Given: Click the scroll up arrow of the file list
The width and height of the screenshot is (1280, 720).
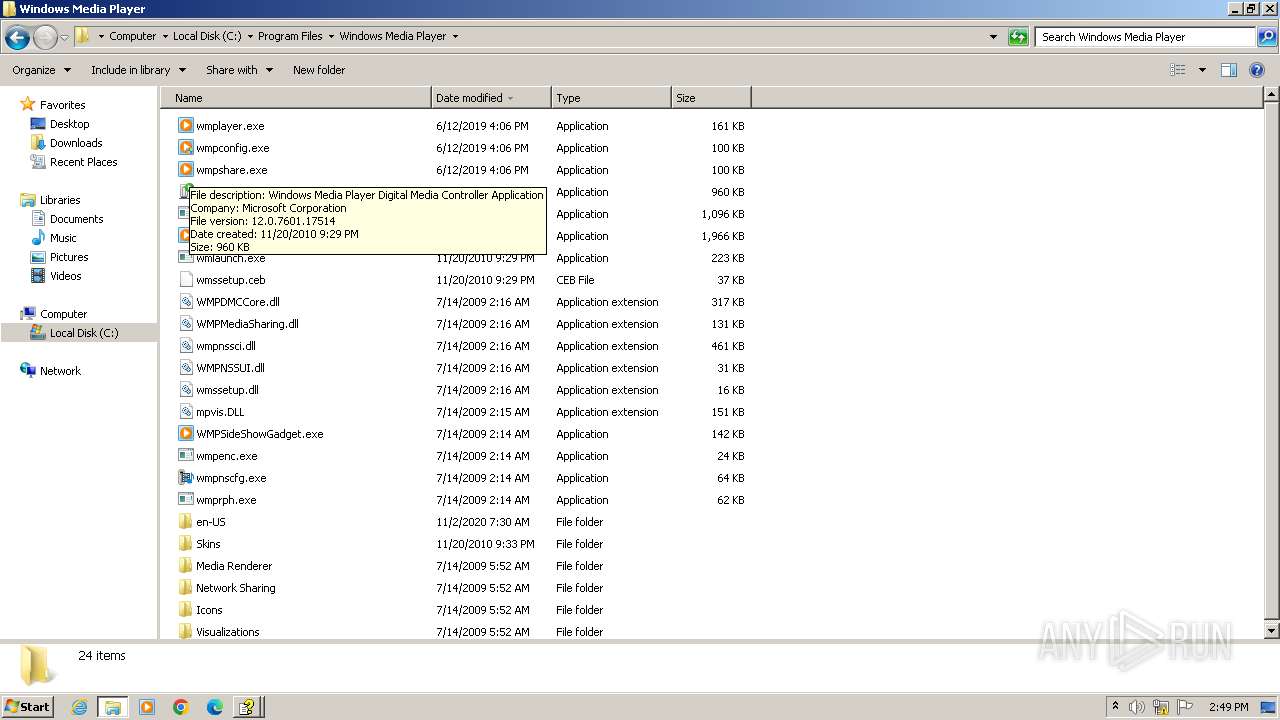Looking at the screenshot, I should coord(1272,95).
